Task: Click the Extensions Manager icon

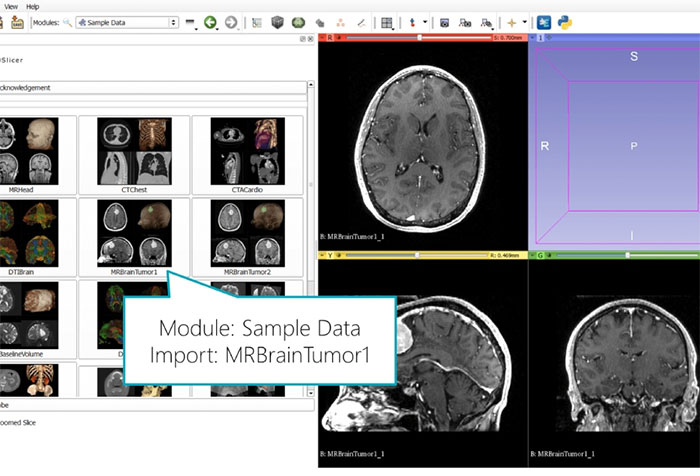Action: click(x=546, y=22)
